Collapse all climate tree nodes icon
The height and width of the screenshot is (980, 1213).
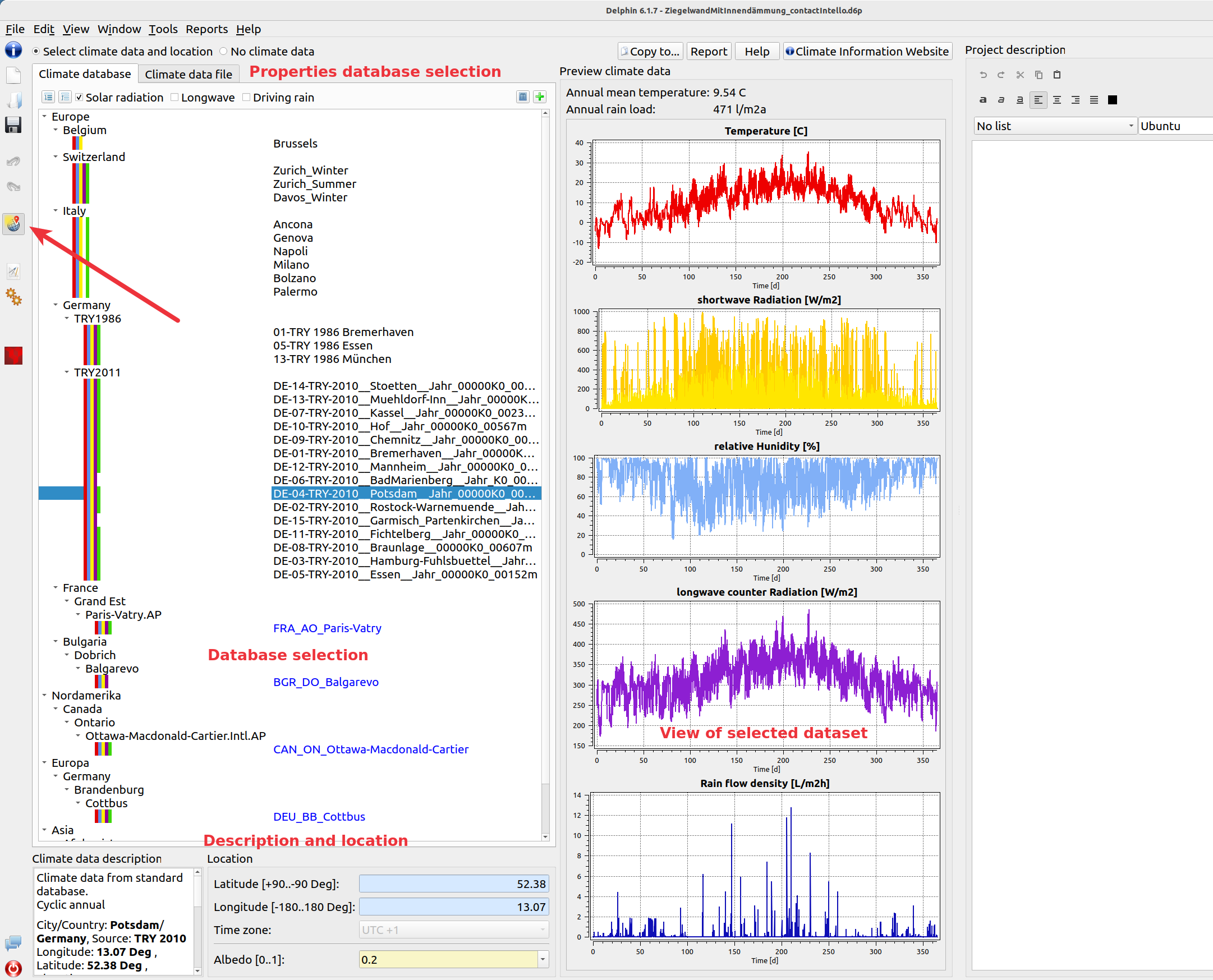pos(65,97)
